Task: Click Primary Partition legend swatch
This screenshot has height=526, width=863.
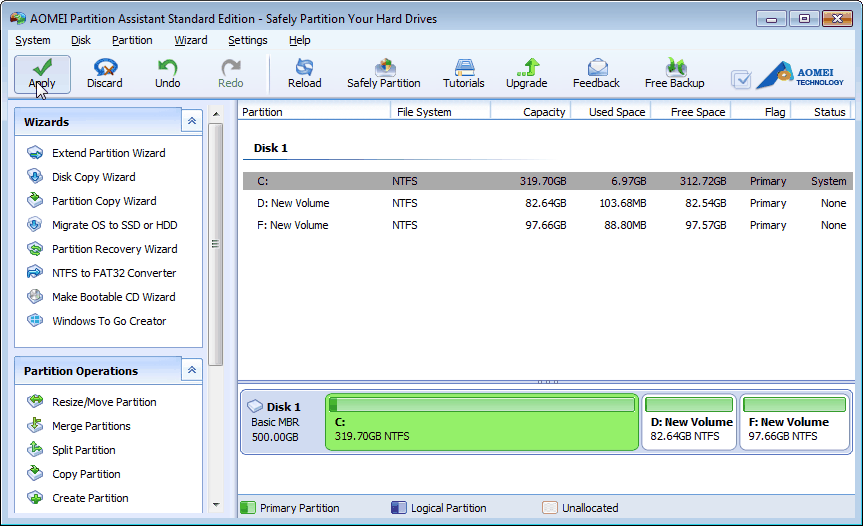Action: (248, 507)
